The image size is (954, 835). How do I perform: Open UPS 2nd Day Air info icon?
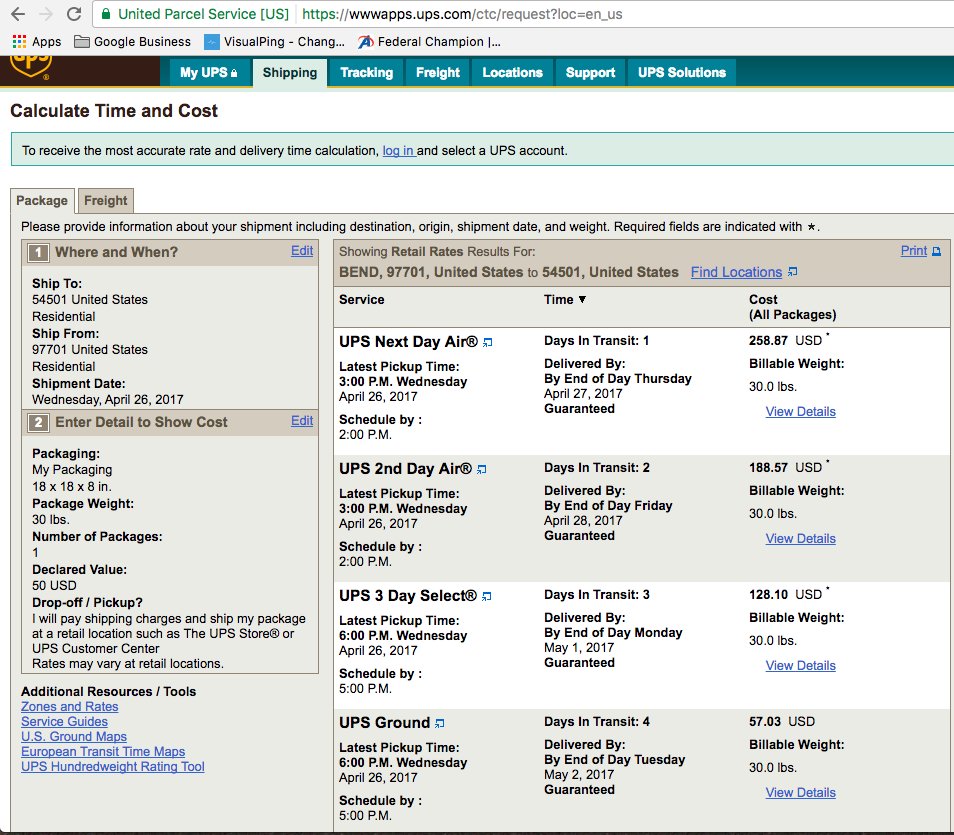pos(481,469)
